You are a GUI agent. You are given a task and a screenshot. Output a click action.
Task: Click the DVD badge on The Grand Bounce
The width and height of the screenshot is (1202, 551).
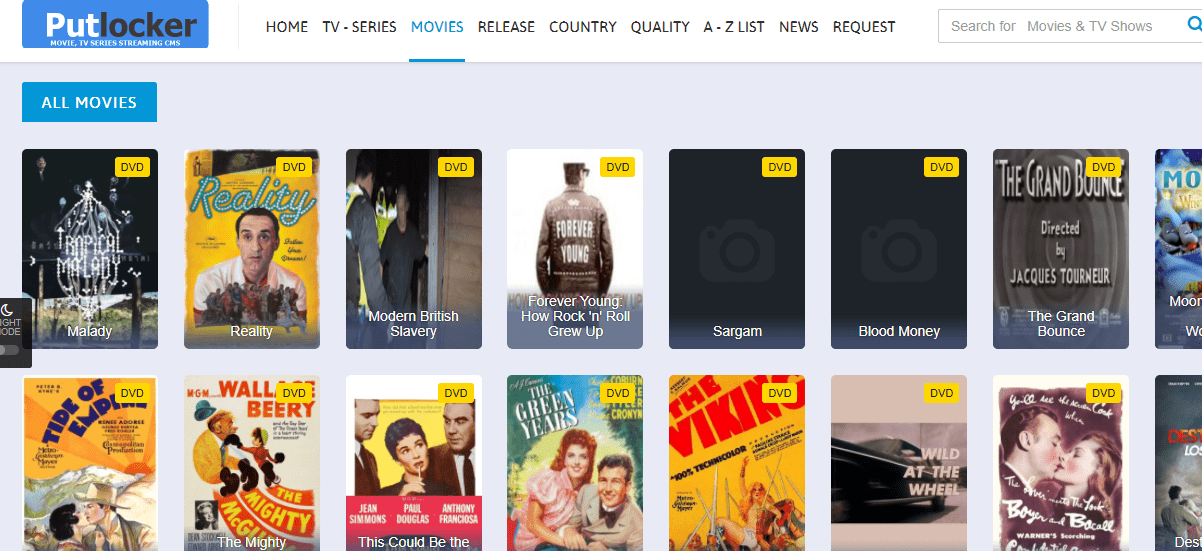tap(1104, 167)
